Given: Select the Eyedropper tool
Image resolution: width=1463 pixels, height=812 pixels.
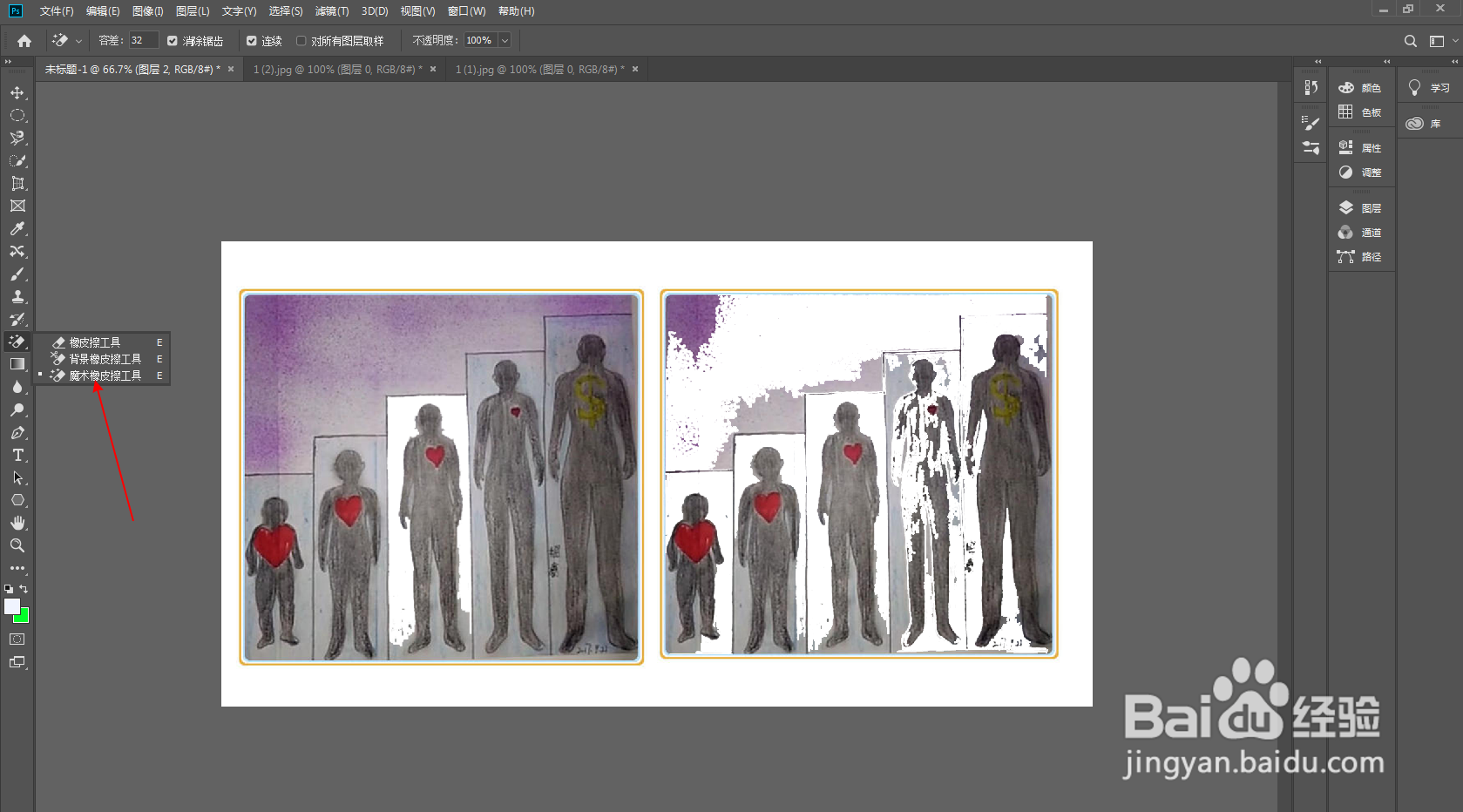Looking at the screenshot, I should 17,229.
